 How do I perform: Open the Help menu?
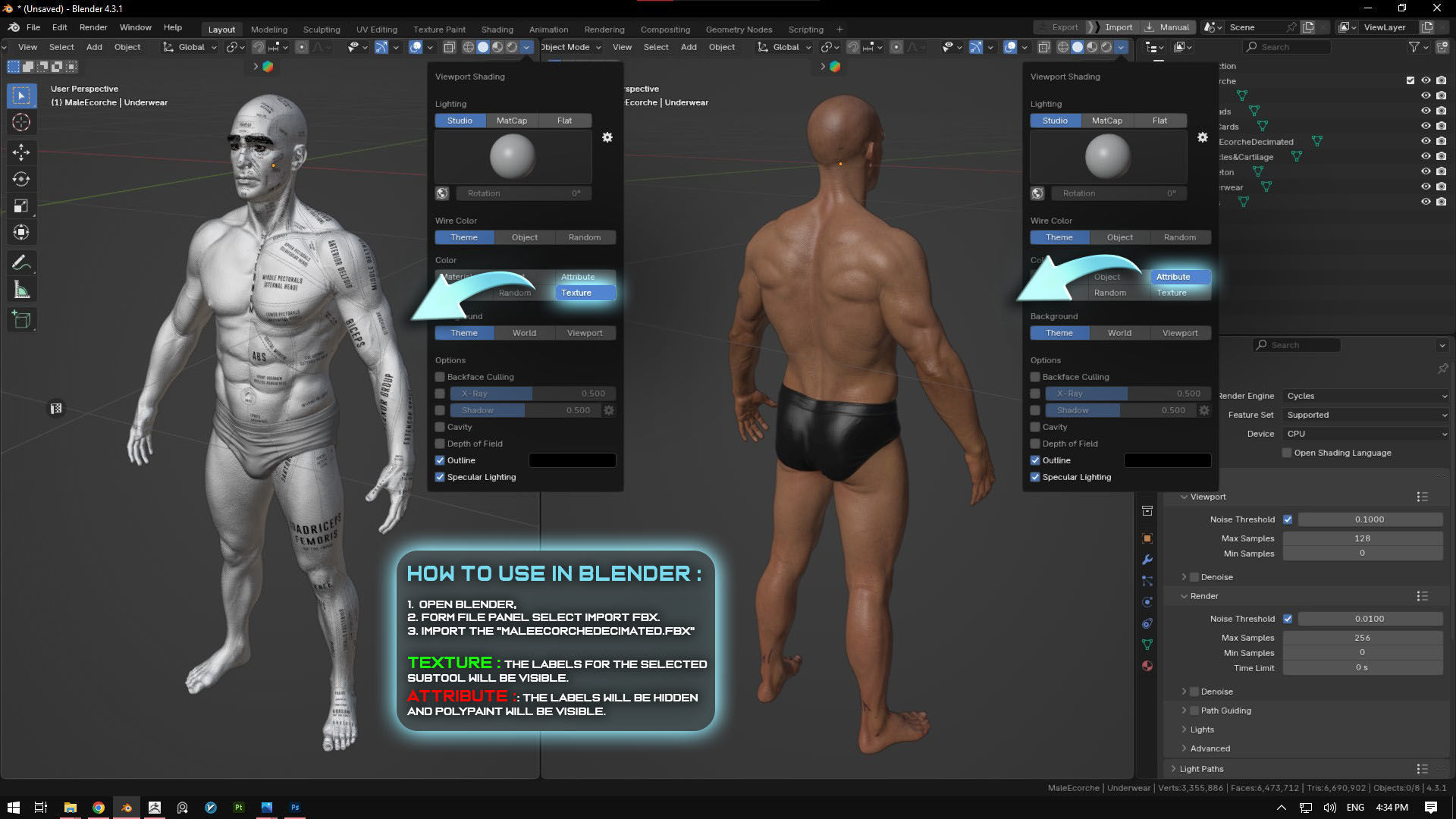[x=173, y=27]
